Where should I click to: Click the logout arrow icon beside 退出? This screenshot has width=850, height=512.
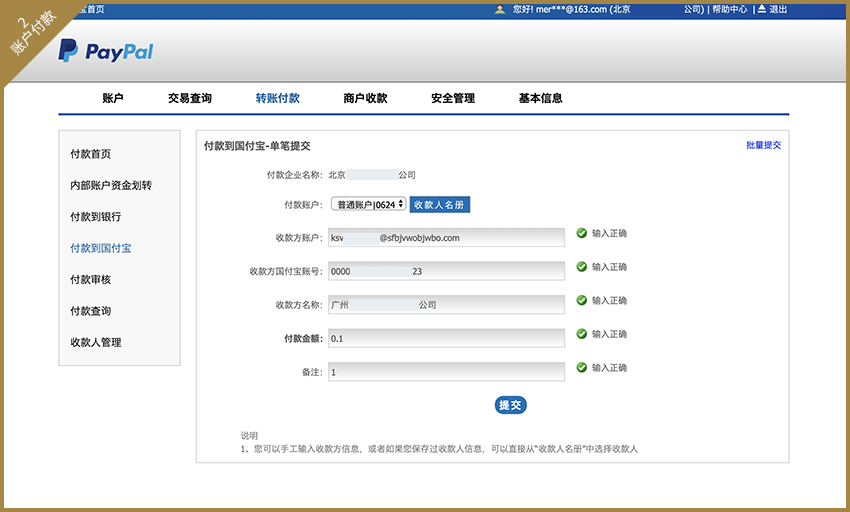[762, 9]
